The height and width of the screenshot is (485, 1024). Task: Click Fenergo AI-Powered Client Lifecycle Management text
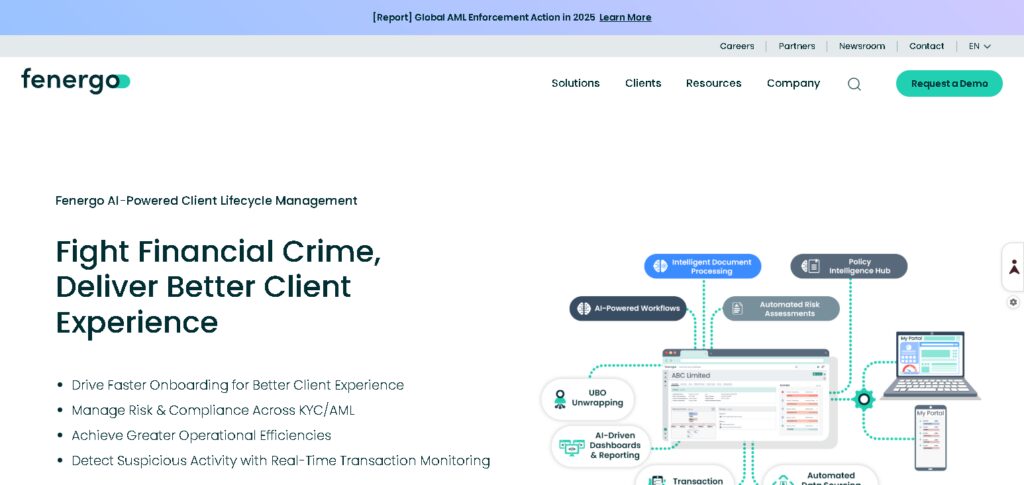click(206, 201)
